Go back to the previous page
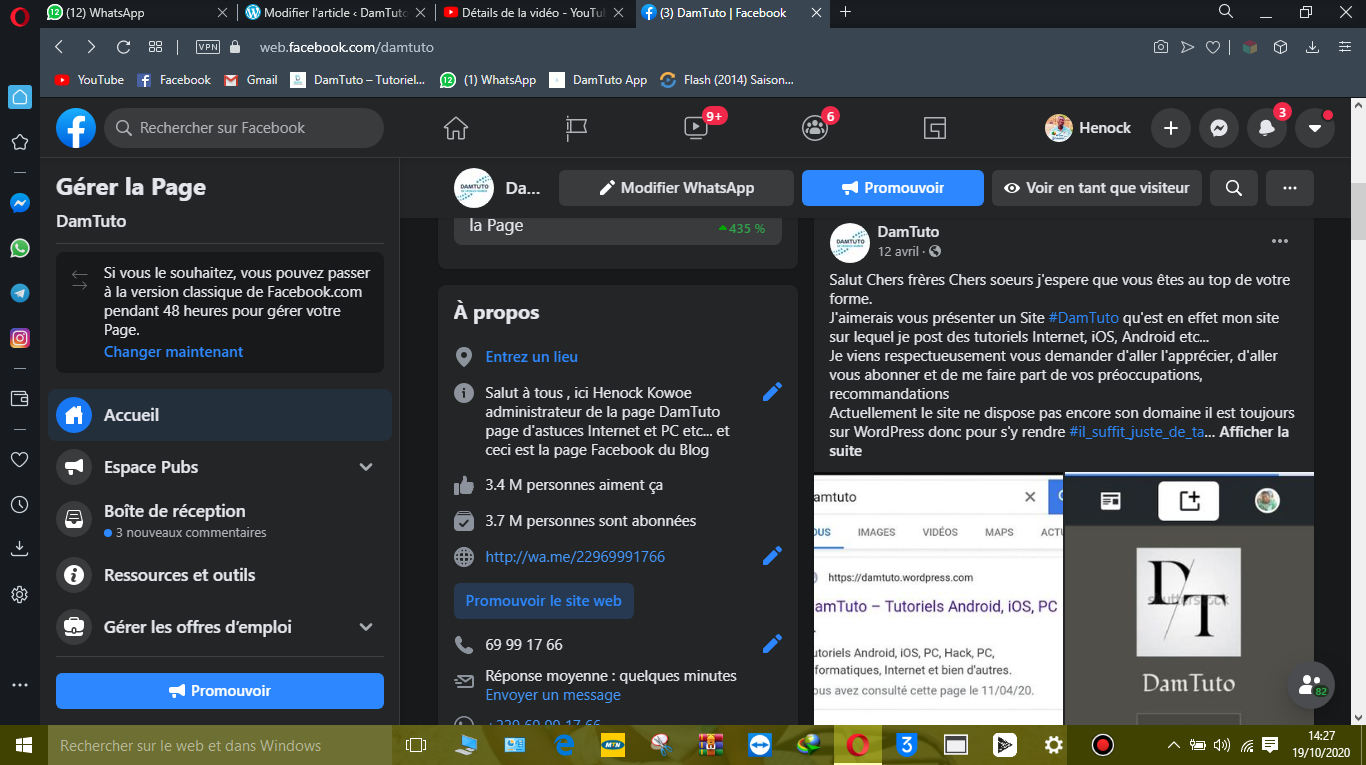 59,47
